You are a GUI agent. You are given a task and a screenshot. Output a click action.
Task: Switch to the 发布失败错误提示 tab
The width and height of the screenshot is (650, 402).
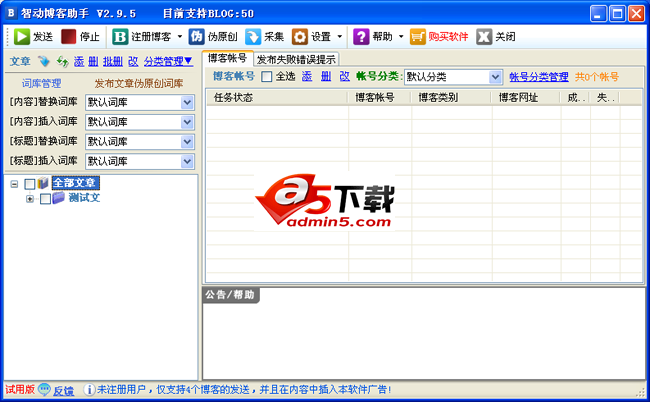point(296,59)
